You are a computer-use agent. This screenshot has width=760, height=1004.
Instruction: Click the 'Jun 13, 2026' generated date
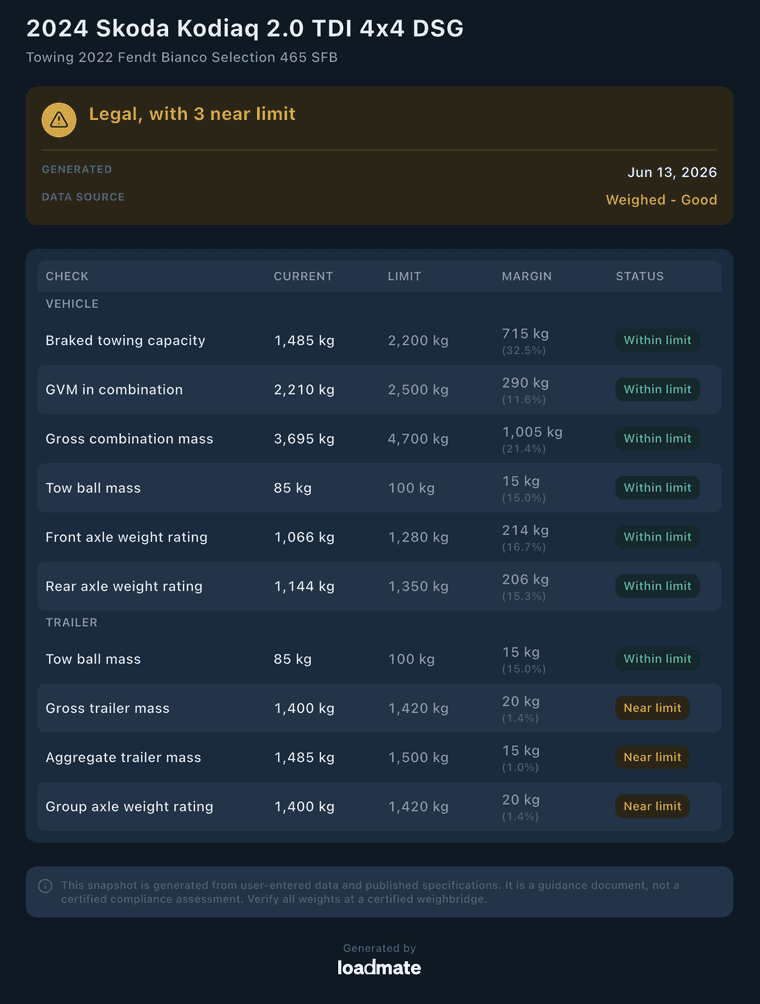tap(672, 172)
